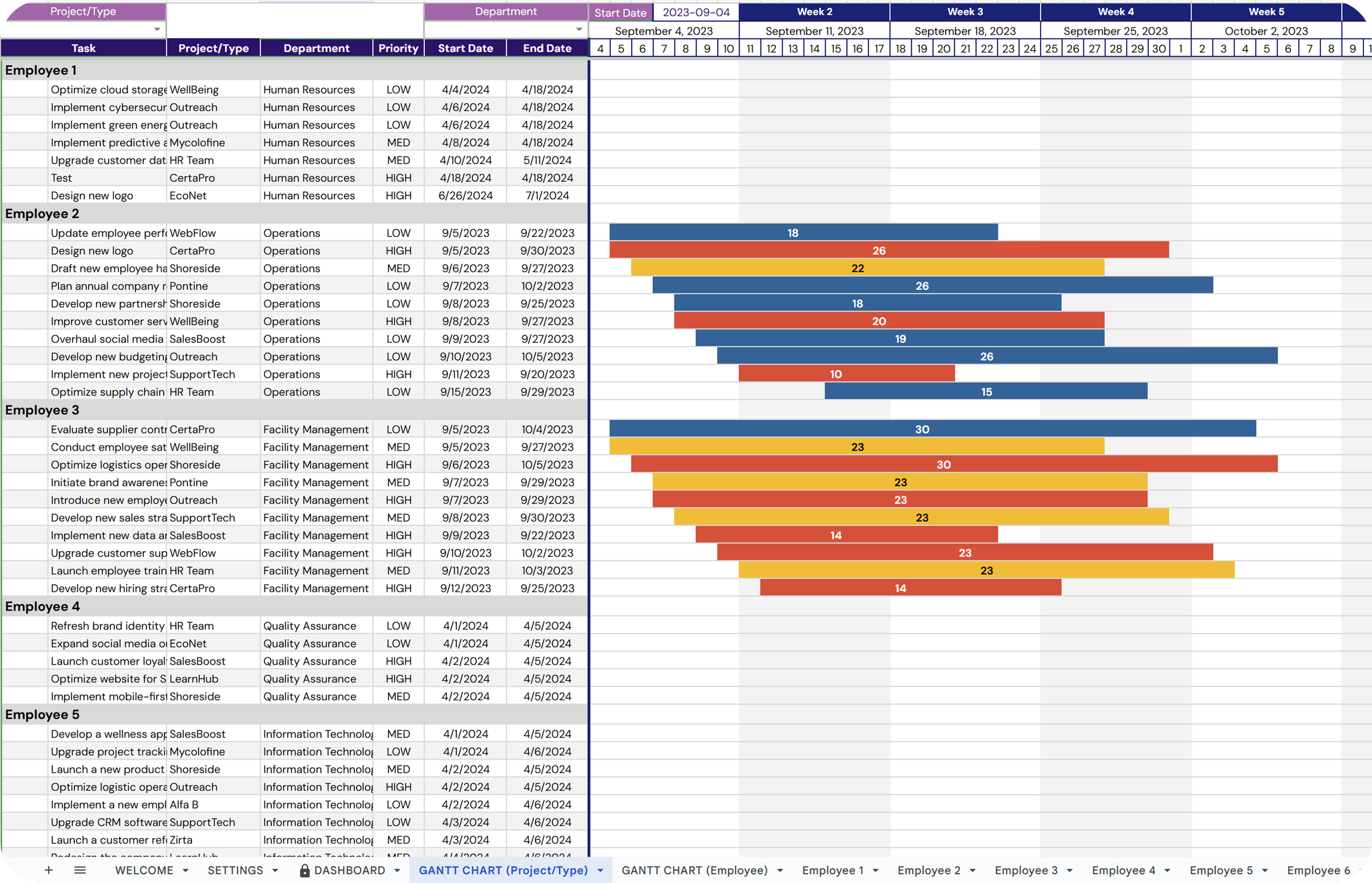Select the Start Date value 2023-09-04 cell
The width and height of the screenshot is (1372, 883).
(695, 12)
